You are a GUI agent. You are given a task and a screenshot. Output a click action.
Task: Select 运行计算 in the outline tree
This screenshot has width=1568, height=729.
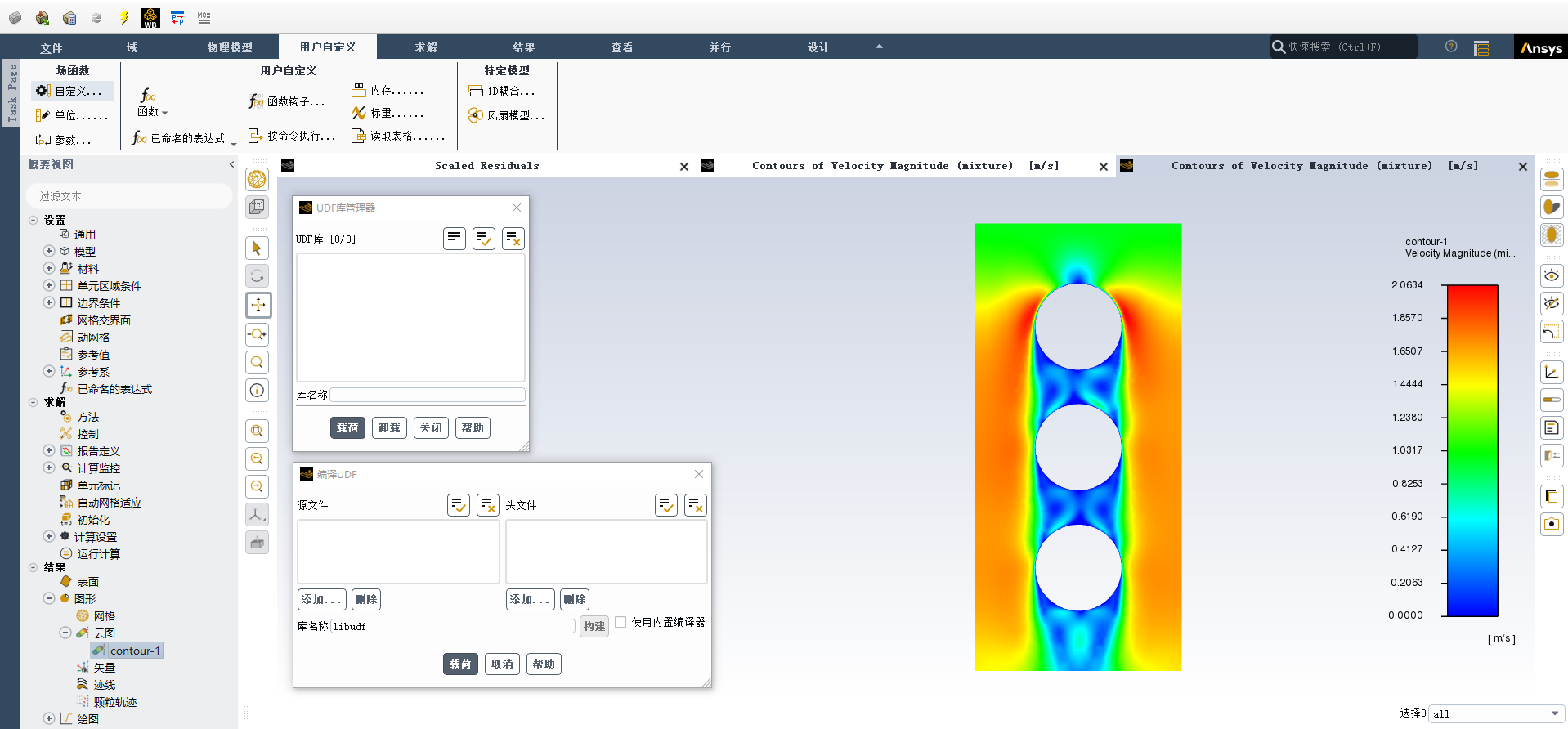(90, 553)
